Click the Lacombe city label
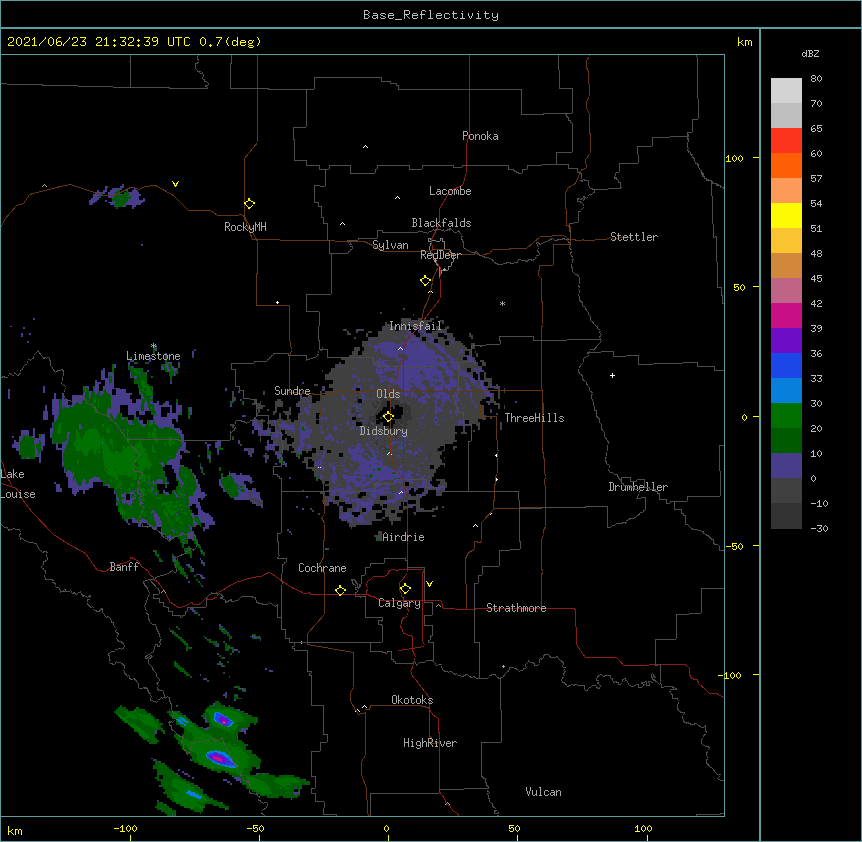The width and height of the screenshot is (862, 842). coord(450,191)
